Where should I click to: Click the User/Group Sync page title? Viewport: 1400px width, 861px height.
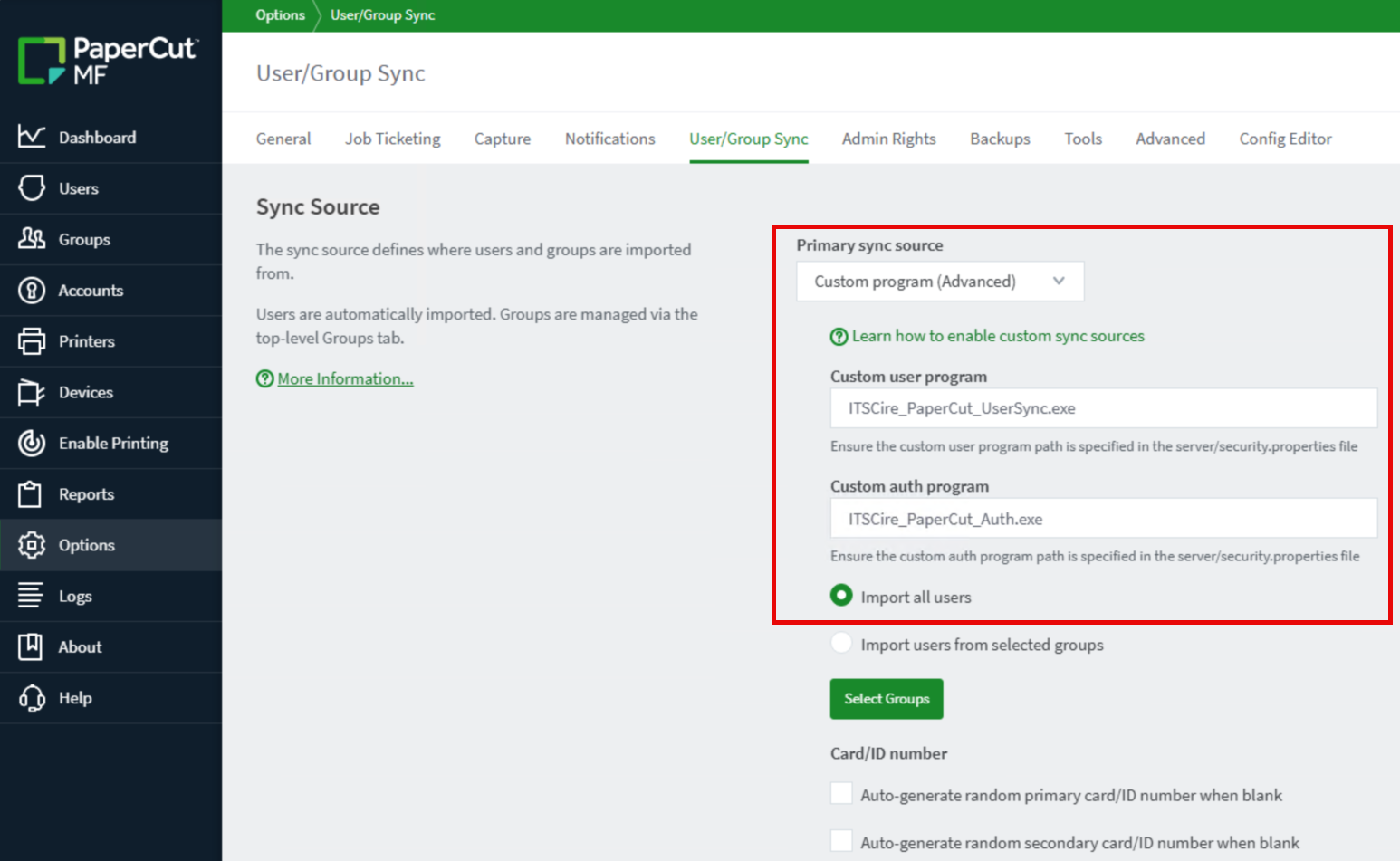click(x=340, y=73)
